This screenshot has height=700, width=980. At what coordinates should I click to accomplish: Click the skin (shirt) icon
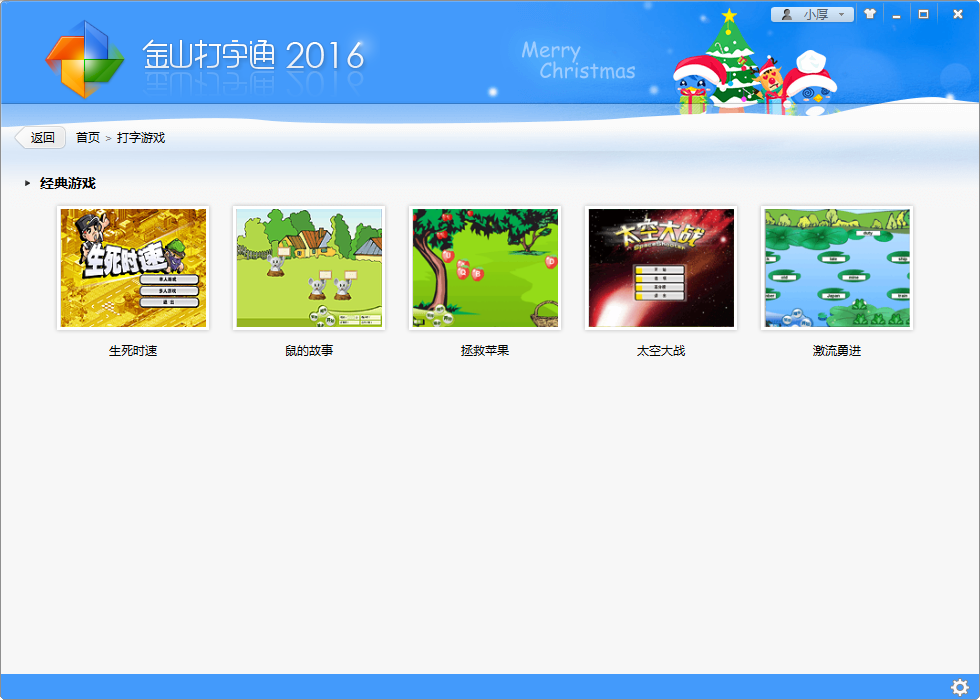click(x=870, y=14)
